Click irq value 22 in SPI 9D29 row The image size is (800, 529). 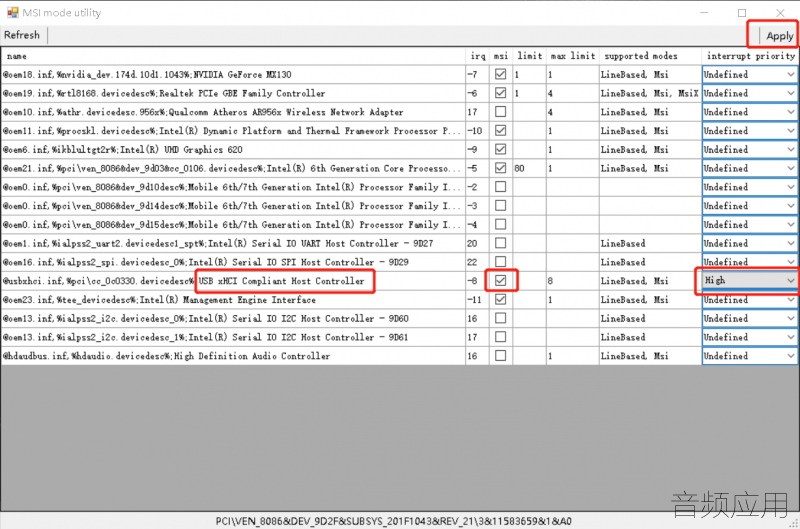pos(478,262)
